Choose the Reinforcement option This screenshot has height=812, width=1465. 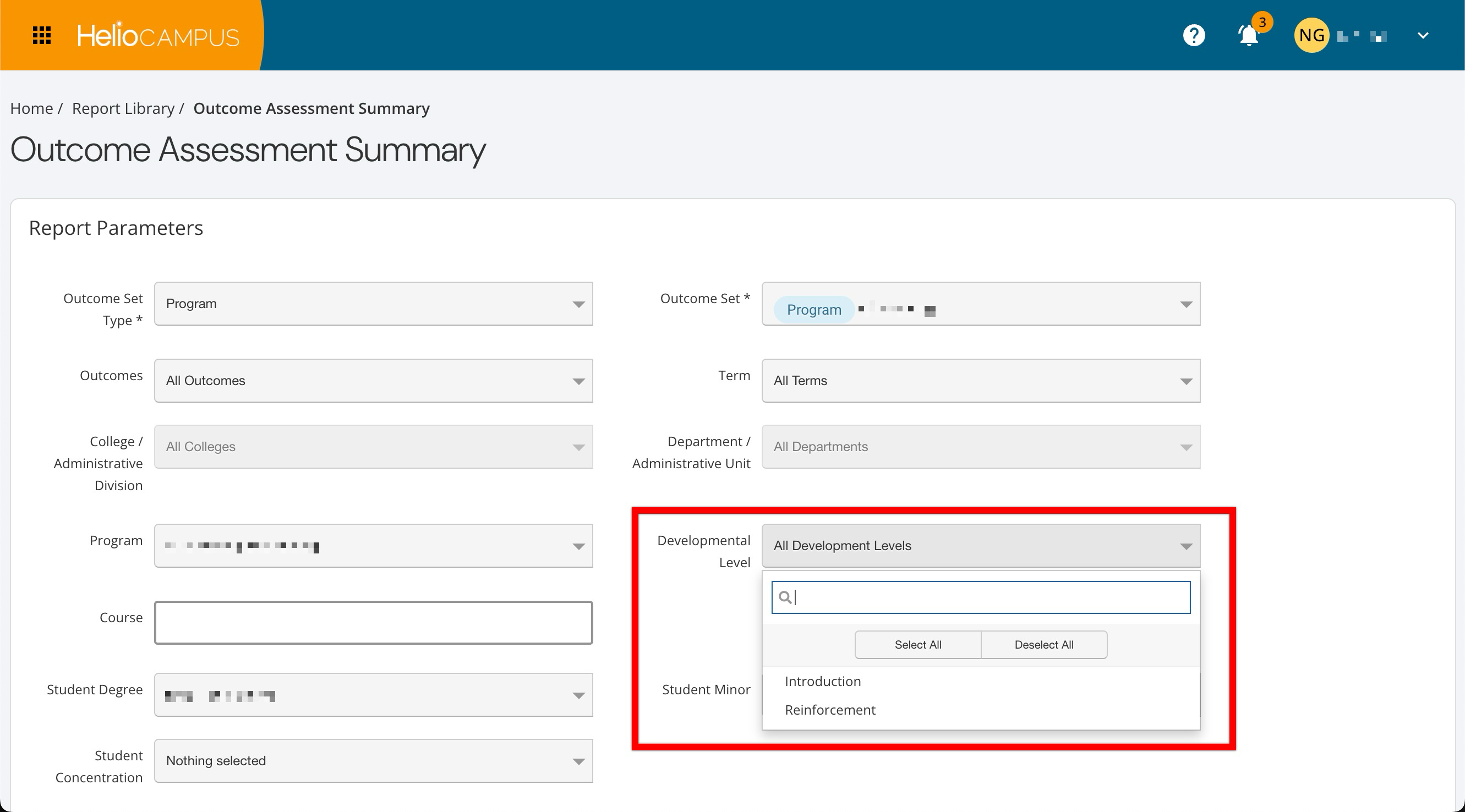coord(830,710)
